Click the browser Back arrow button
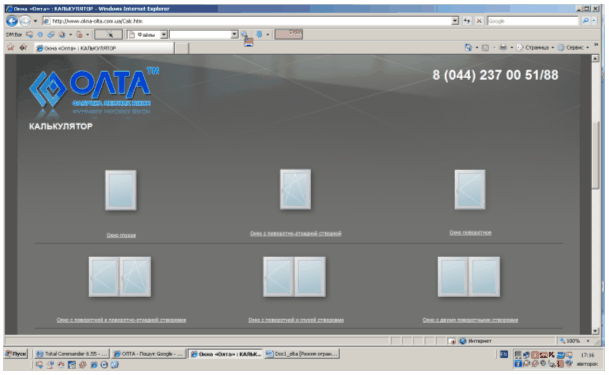609x375 pixels. 12,21
